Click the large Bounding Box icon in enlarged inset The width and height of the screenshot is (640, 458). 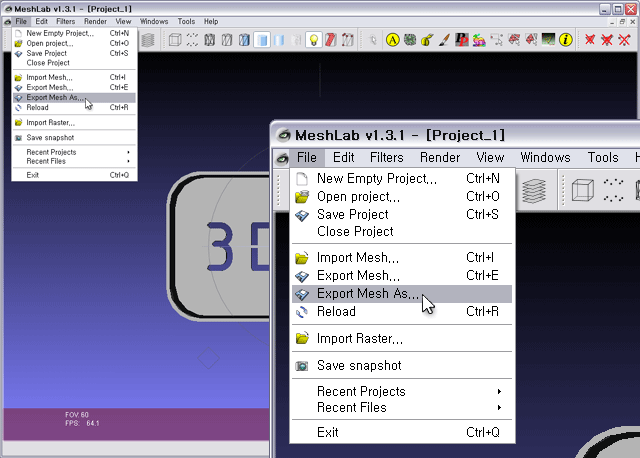[582, 191]
